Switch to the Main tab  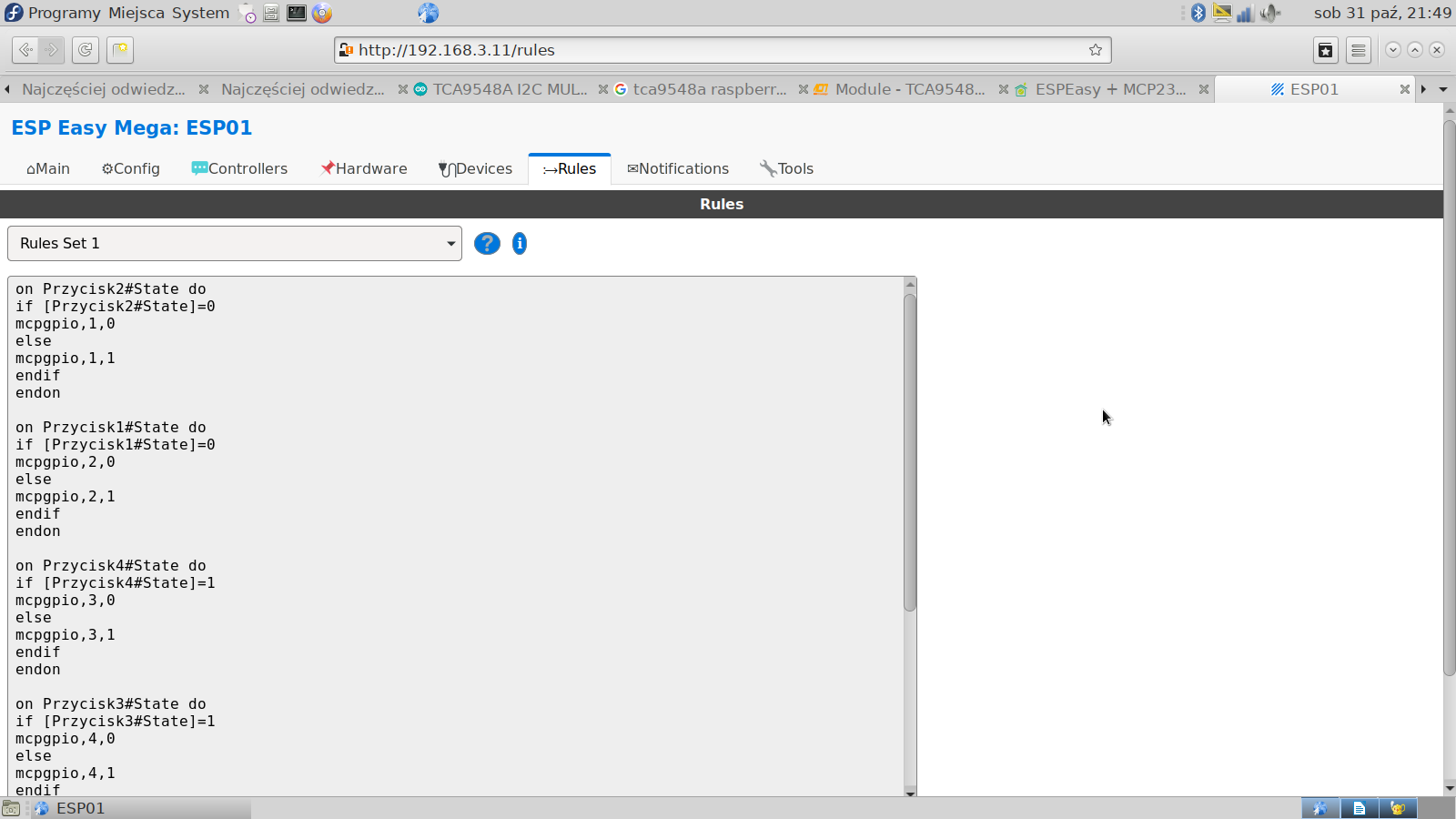click(x=48, y=168)
